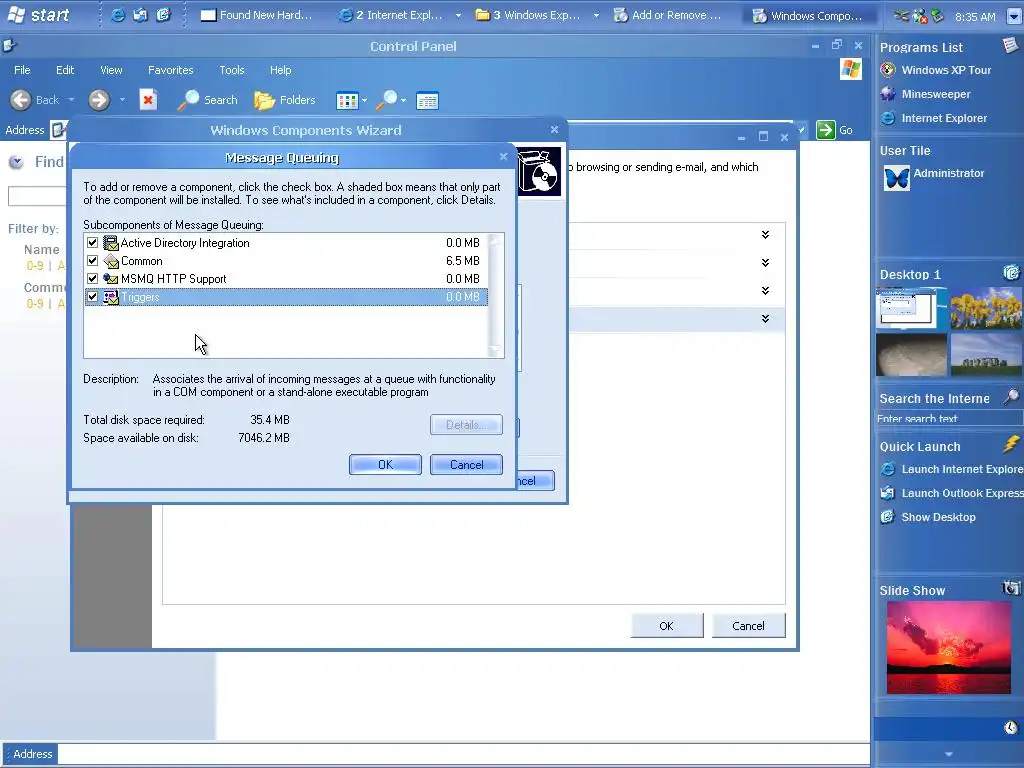The width and height of the screenshot is (1024, 768).
Task: Open the Back history dropdown arrow
Action: [71, 100]
